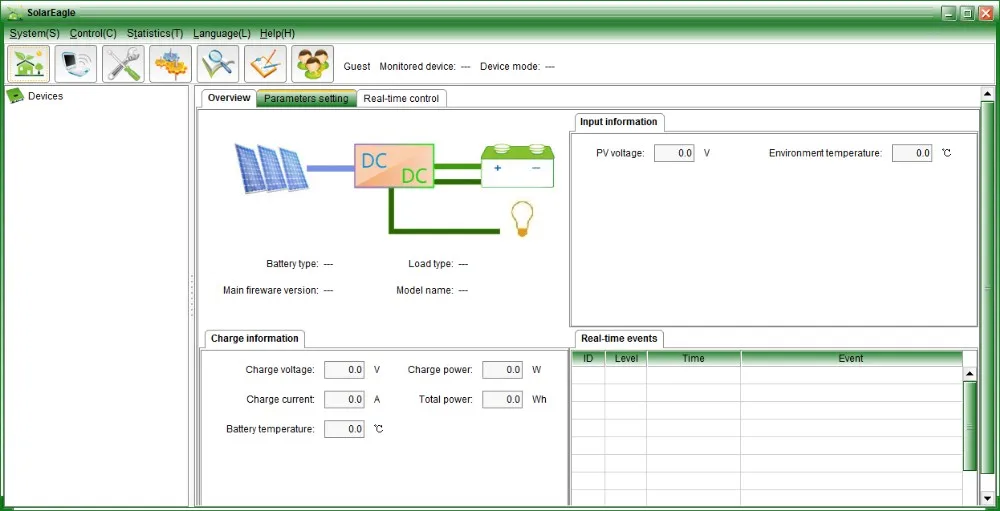The image size is (1000, 511).
Task: Open the Control(C) menu
Action: [x=93, y=33]
